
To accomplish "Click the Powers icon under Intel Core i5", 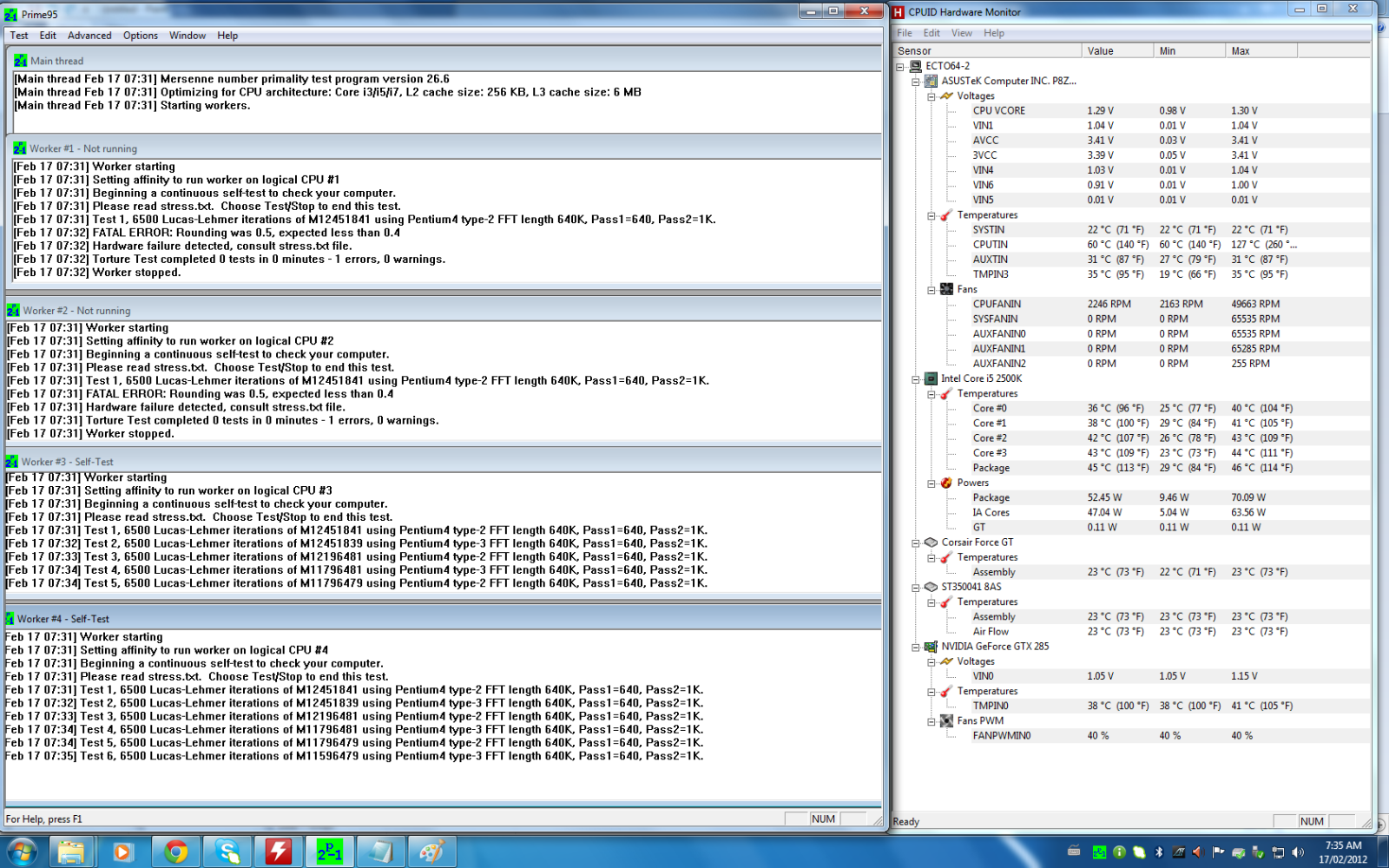I will coord(946,483).
